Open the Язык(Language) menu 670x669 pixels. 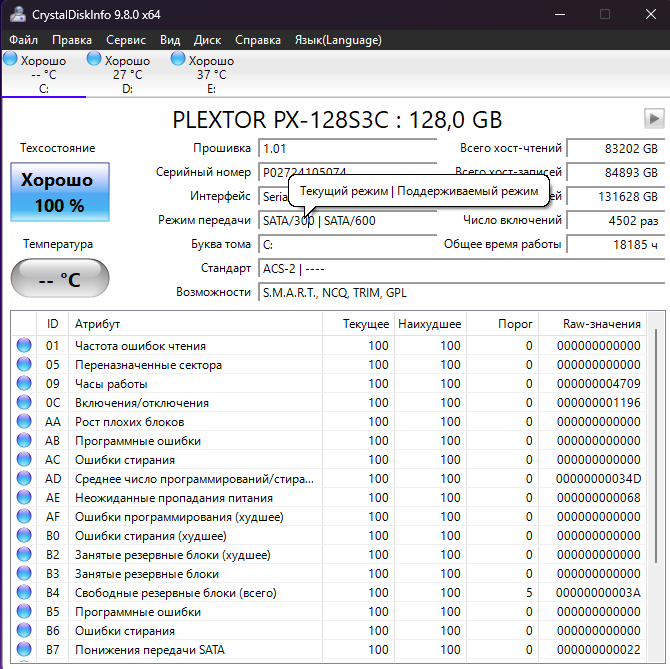pyautogui.click(x=338, y=40)
